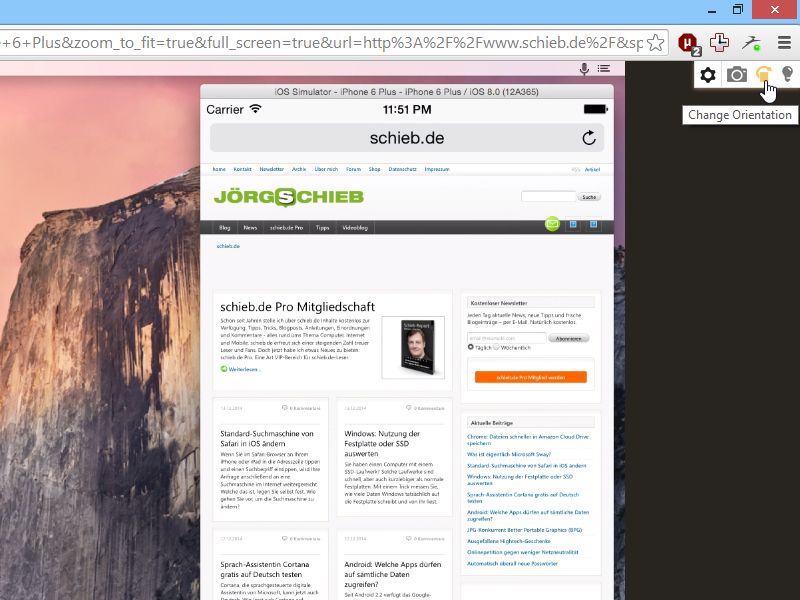Image resolution: width=800 pixels, height=600 pixels.
Task: Open article 'Sprach-Assistentin Cortana gratis auf Deutsch testen'
Action: 265,569
